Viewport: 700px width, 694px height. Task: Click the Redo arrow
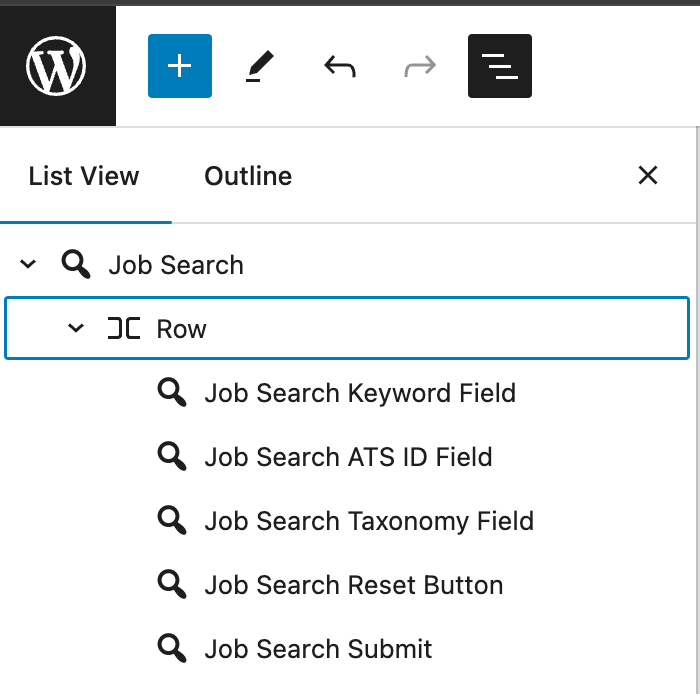pyautogui.click(x=420, y=66)
